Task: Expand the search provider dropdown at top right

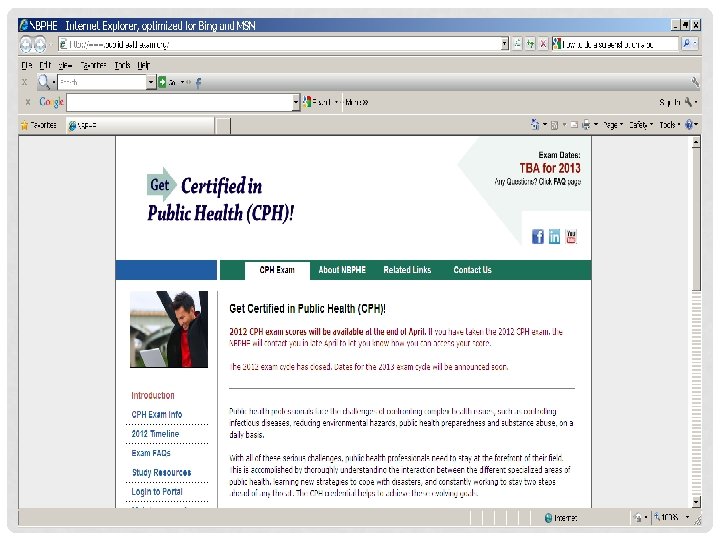Action: coord(695,44)
